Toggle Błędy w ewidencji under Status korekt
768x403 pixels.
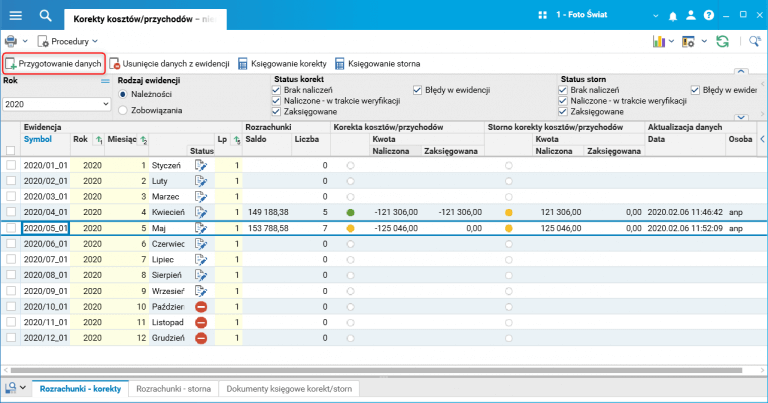[x=419, y=90]
